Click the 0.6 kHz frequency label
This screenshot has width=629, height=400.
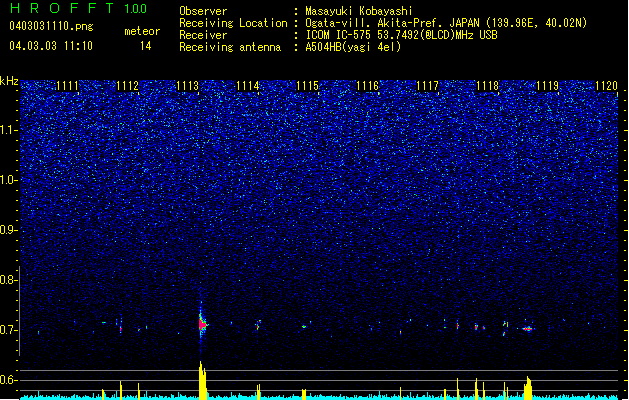click(8, 380)
